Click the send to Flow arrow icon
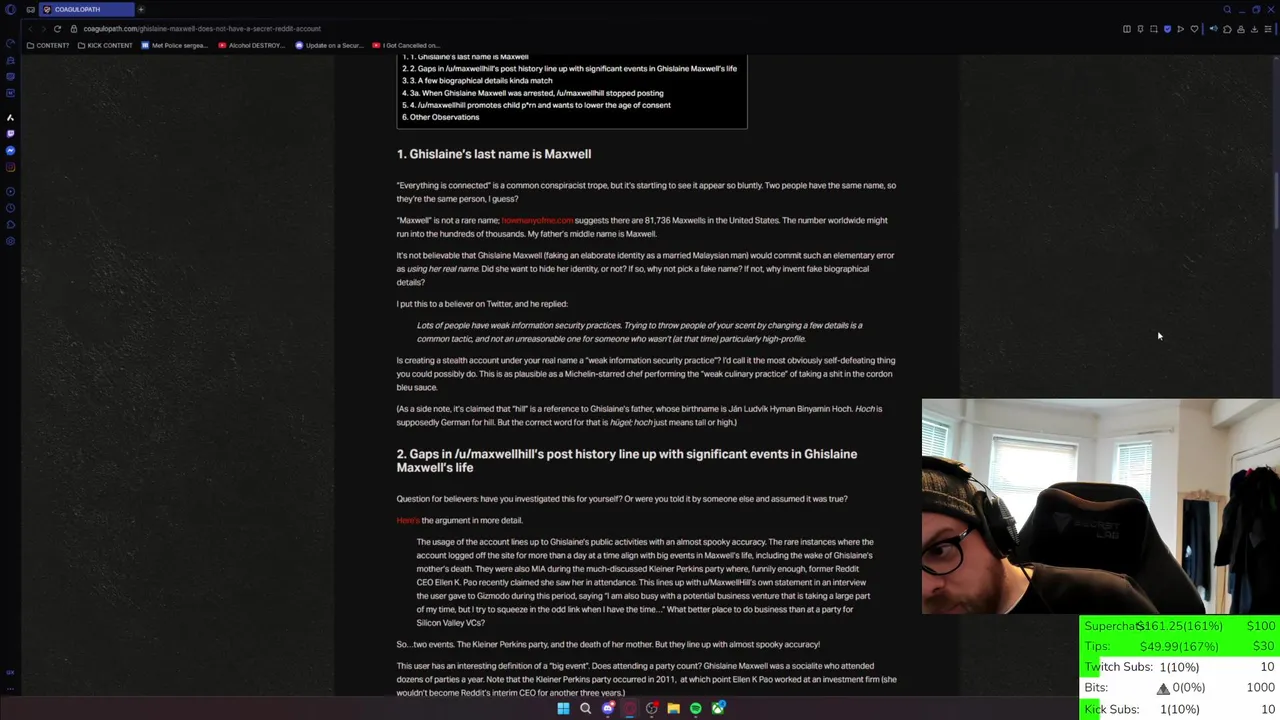The width and height of the screenshot is (1280, 720). coord(1180,29)
